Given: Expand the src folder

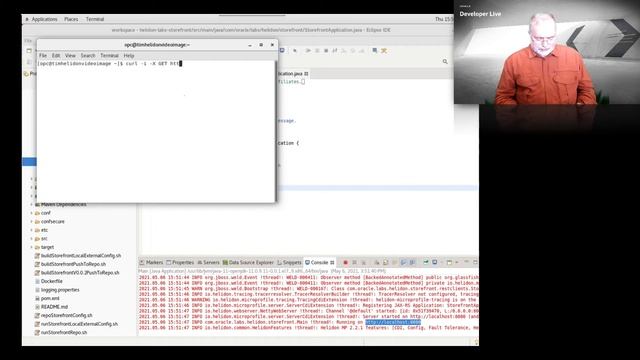Looking at the screenshot, I should (x=31, y=239).
